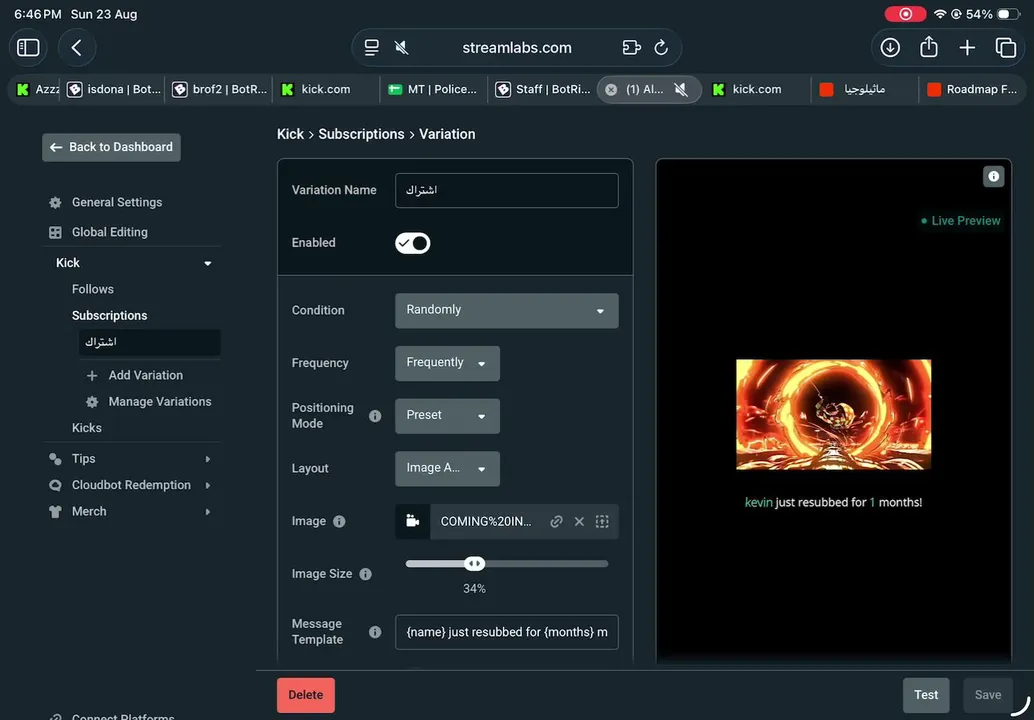Image resolution: width=1034 pixels, height=720 pixels.
Task: Open Follows in the sidebar
Action: (93, 289)
